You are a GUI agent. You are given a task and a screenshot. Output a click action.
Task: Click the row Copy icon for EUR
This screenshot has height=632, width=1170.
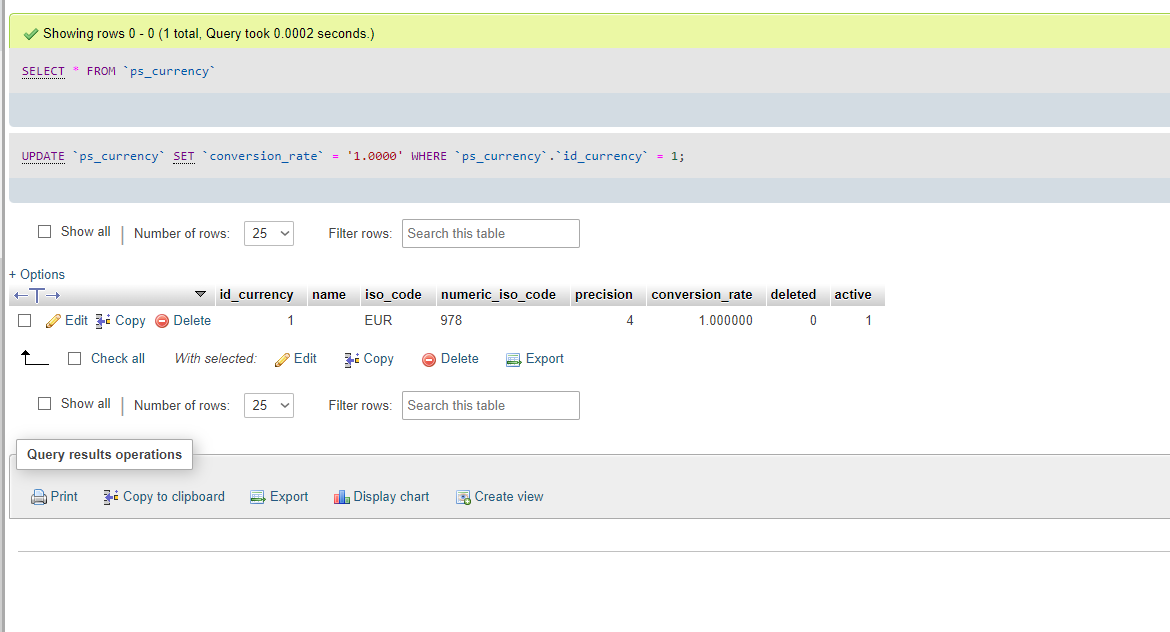tap(103, 321)
